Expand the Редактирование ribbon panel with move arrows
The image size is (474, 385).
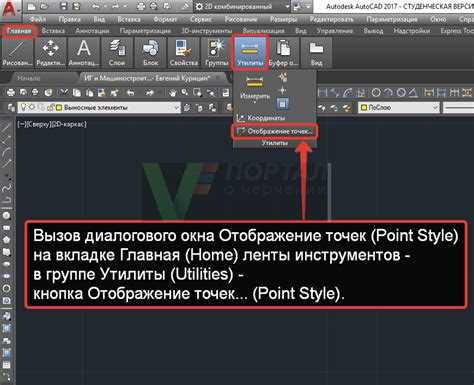[x=50, y=53]
